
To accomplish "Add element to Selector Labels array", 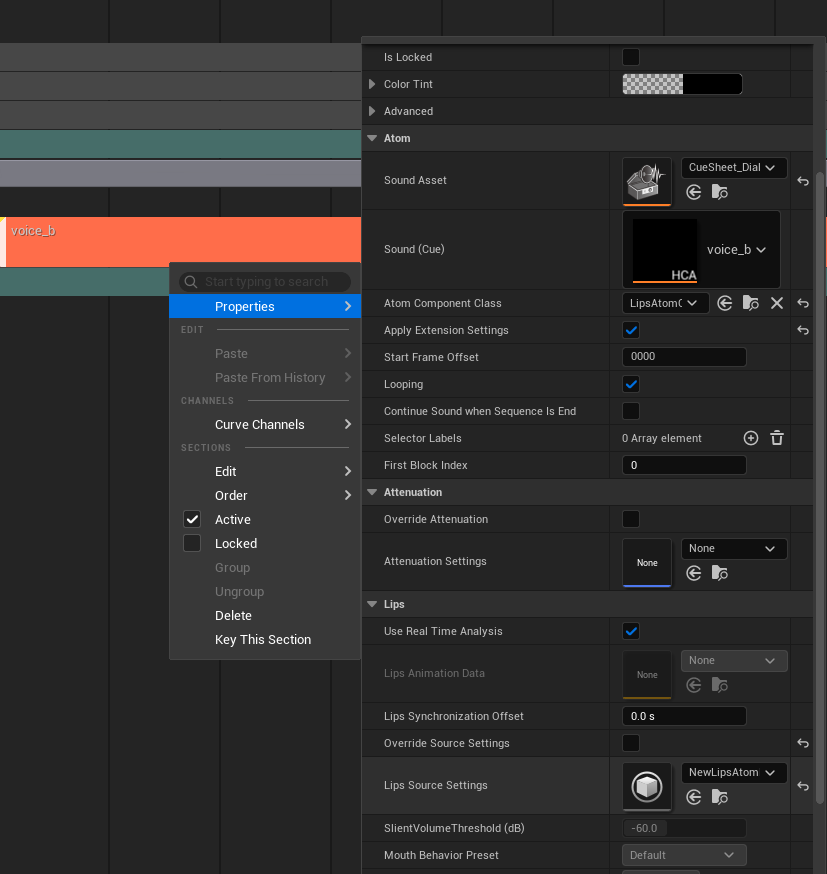I will point(751,438).
